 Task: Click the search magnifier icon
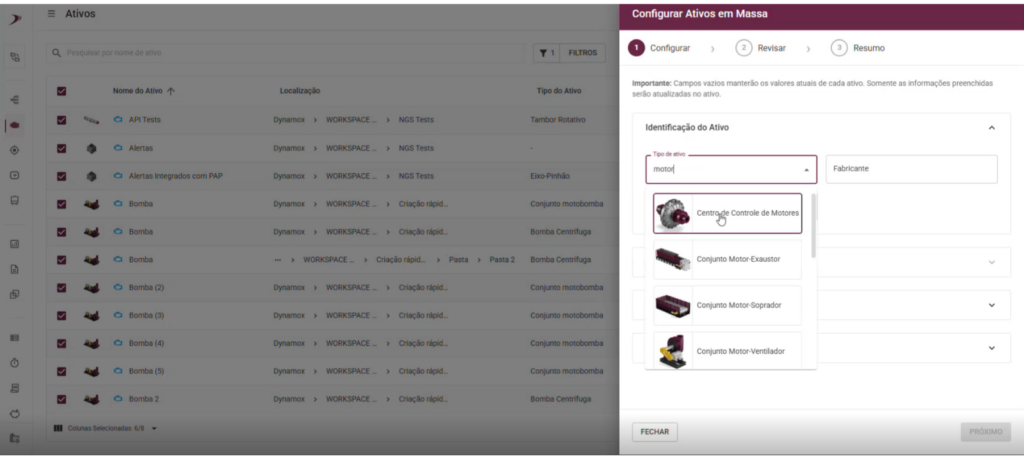pyautogui.click(x=56, y=52)
